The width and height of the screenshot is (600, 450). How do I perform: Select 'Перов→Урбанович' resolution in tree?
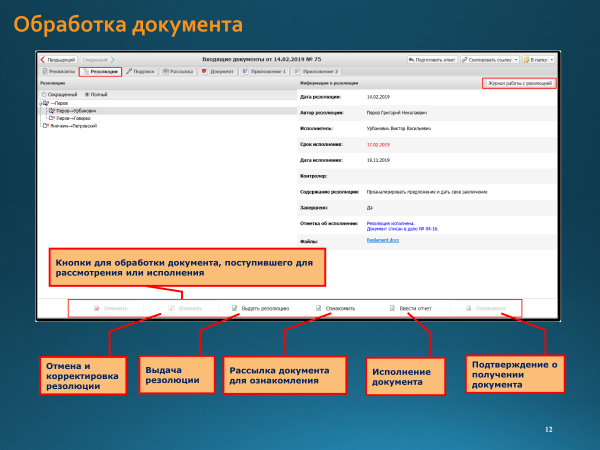tap(76, 110)
